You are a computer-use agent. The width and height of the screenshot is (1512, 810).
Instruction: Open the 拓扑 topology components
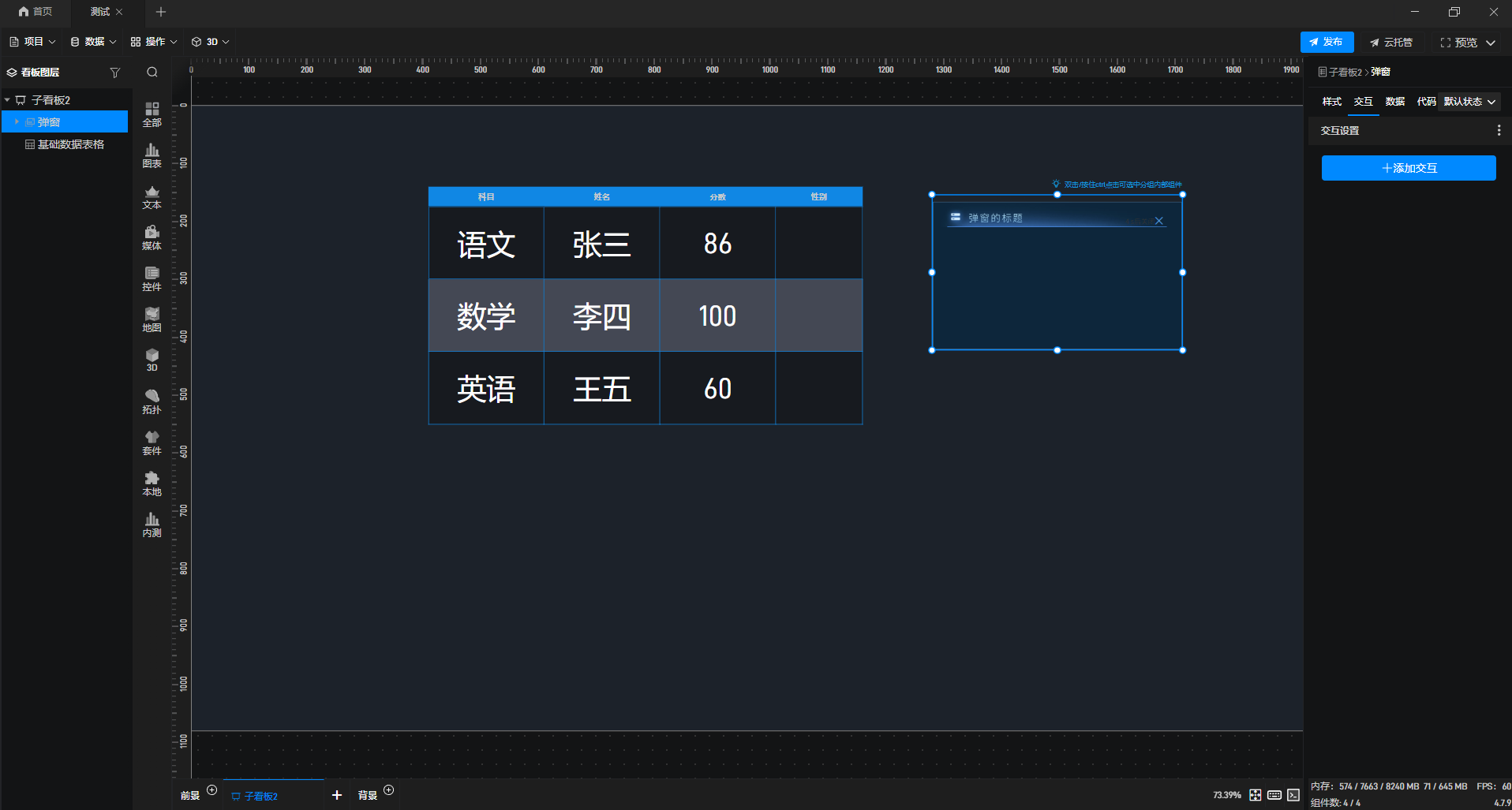(x=152, y=401)
